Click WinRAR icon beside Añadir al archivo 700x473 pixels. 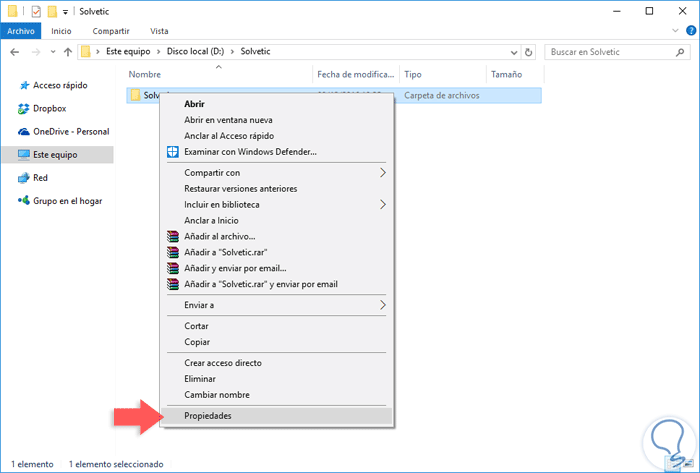pos(173,236)
